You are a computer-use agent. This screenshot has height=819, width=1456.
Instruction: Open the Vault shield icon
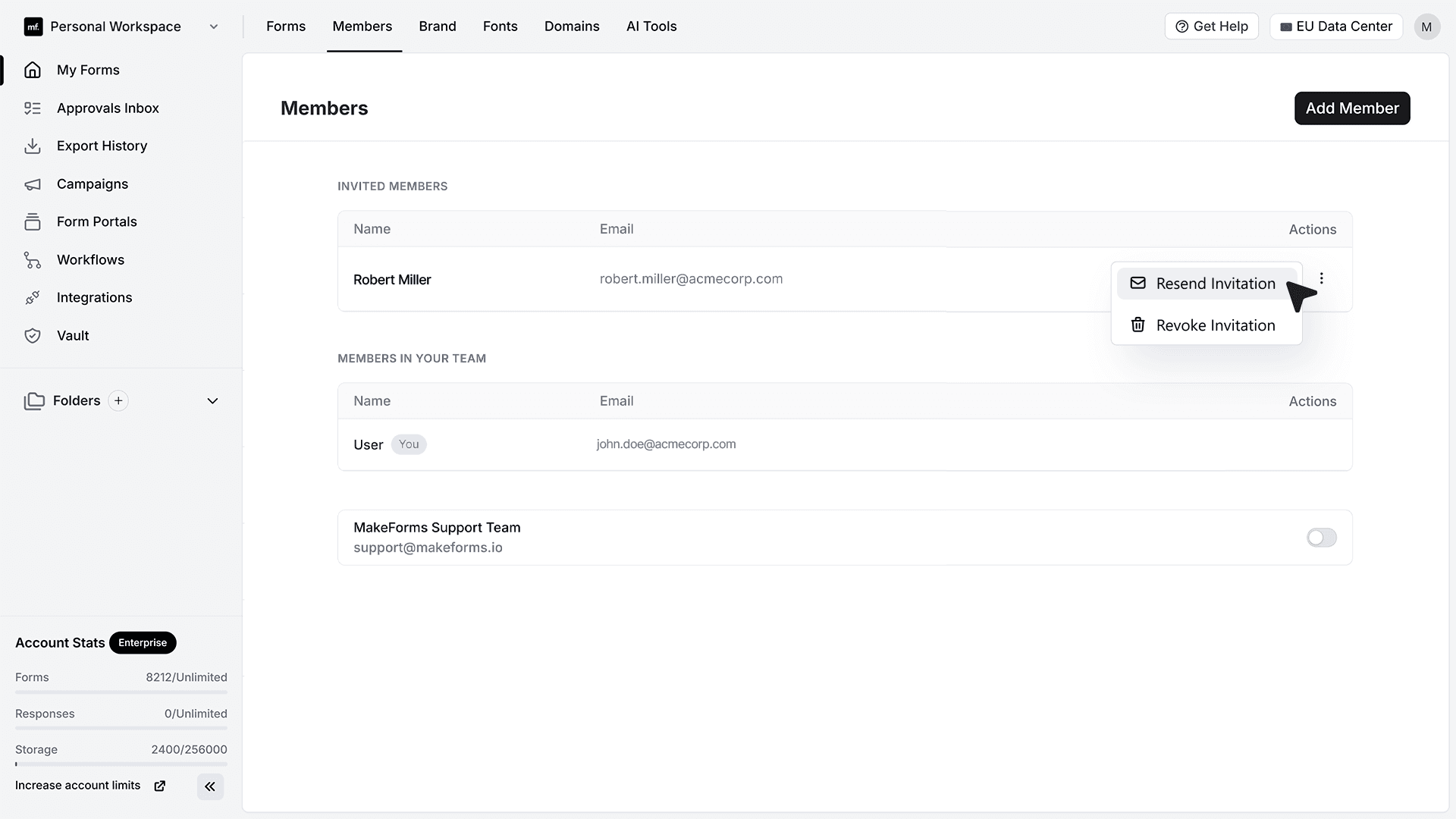[x=33, y=336]
